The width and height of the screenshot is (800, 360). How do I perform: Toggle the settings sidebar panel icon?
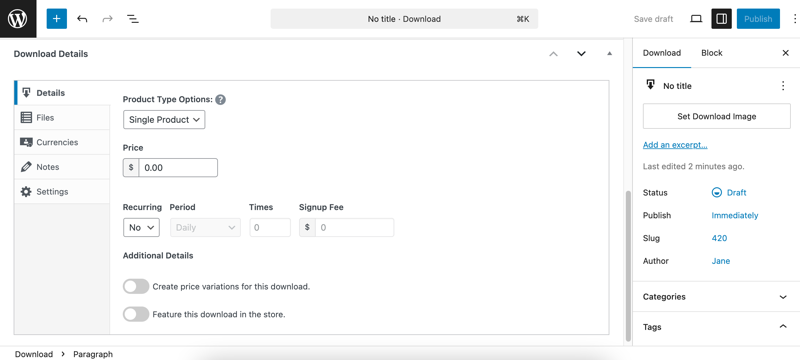[721, 19]
